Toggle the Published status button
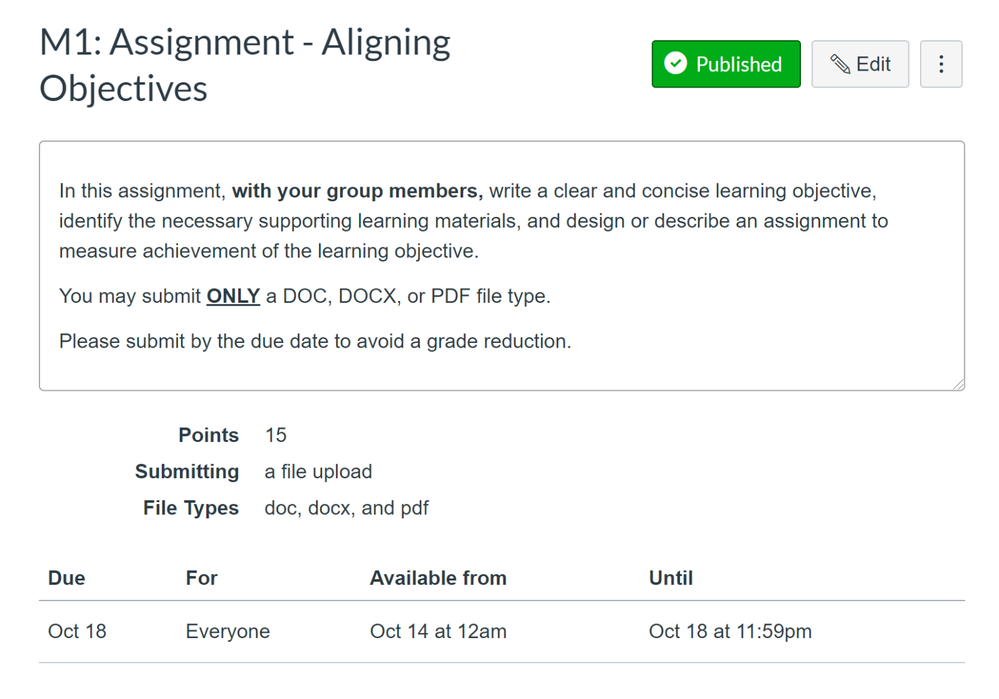 click(726, 65)
